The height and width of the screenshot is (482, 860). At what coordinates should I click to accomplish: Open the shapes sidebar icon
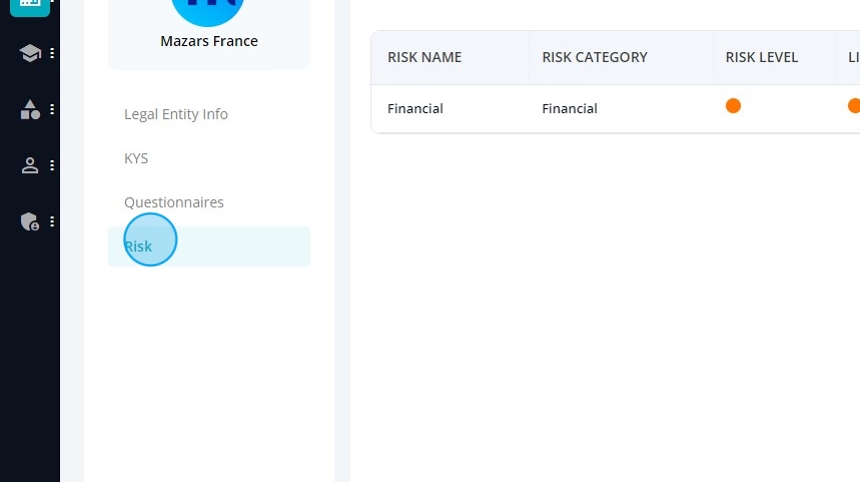point(30,110)
